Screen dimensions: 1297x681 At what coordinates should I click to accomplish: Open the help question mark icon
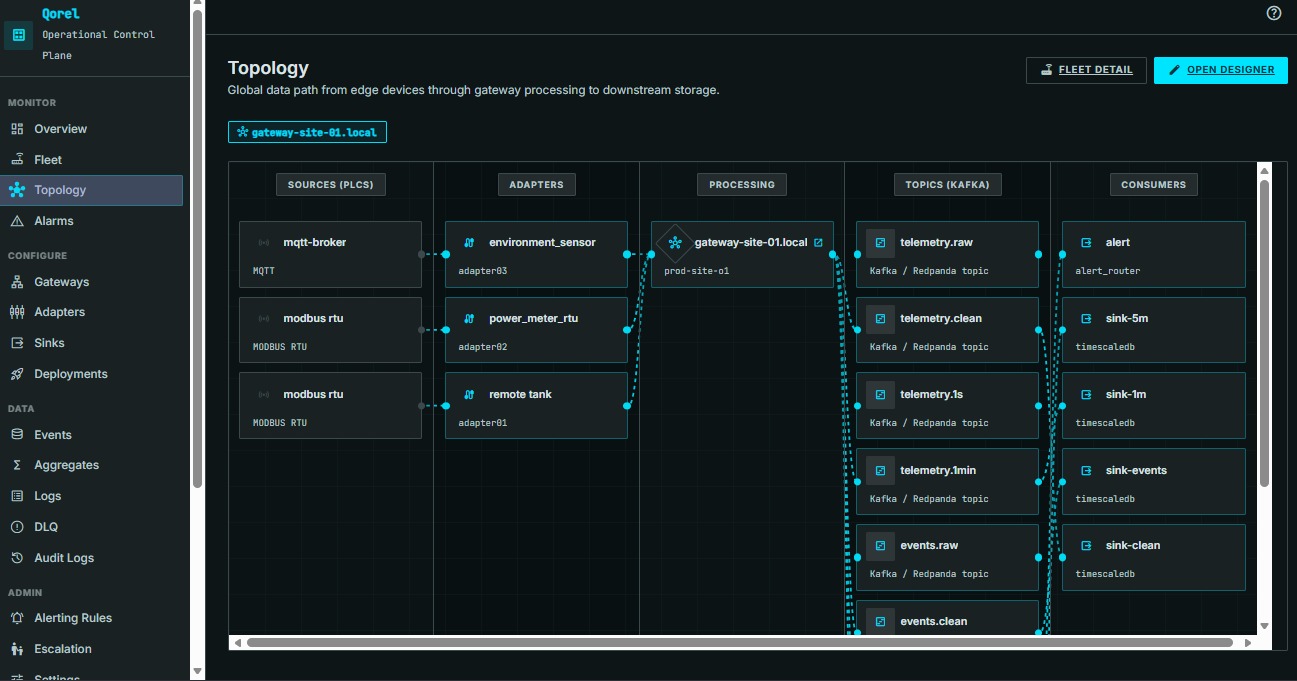click(x=1274, y=13)
